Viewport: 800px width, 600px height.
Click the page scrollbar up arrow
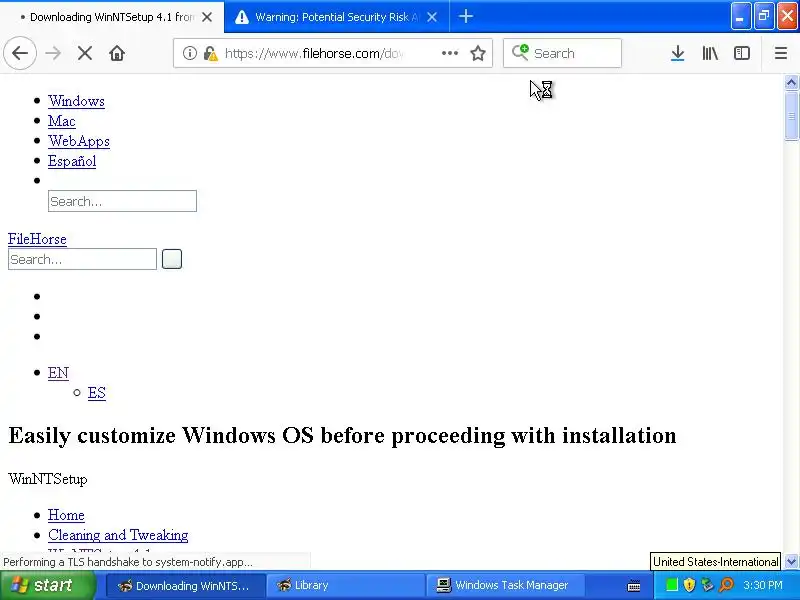point(791,83)
